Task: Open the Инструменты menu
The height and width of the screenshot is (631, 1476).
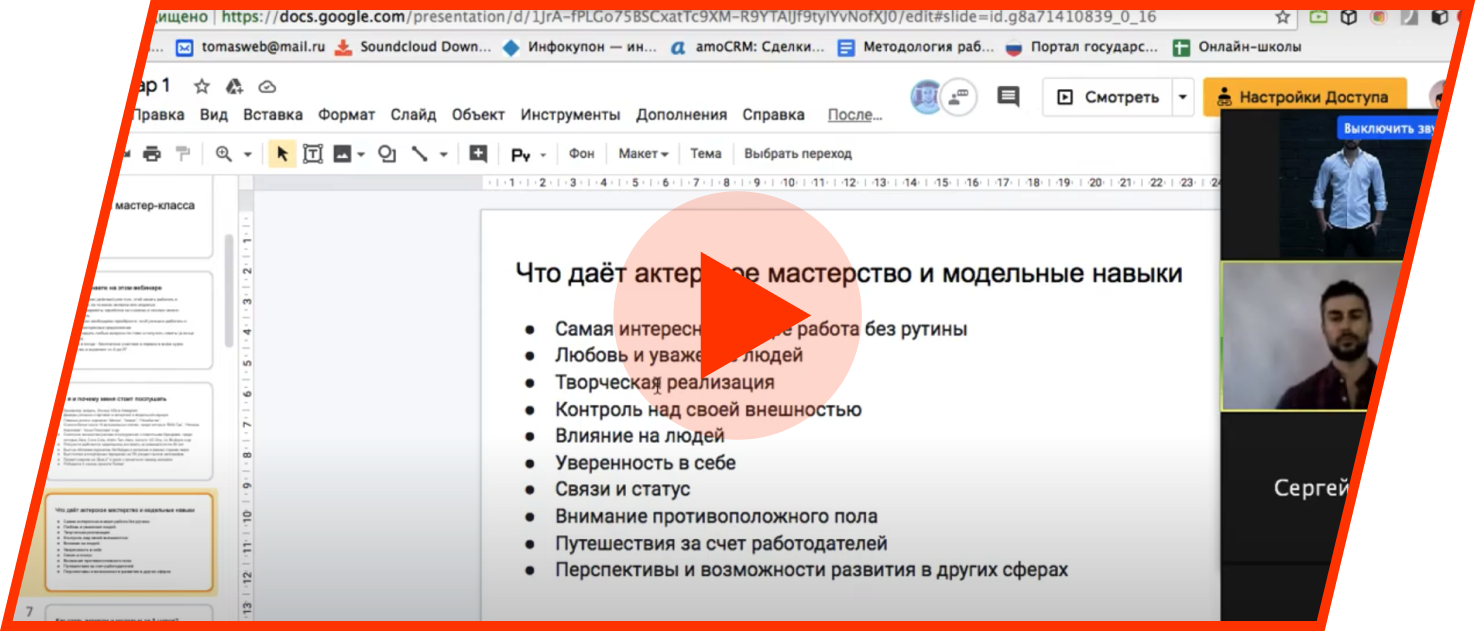Action: click(x=570, y=115)
